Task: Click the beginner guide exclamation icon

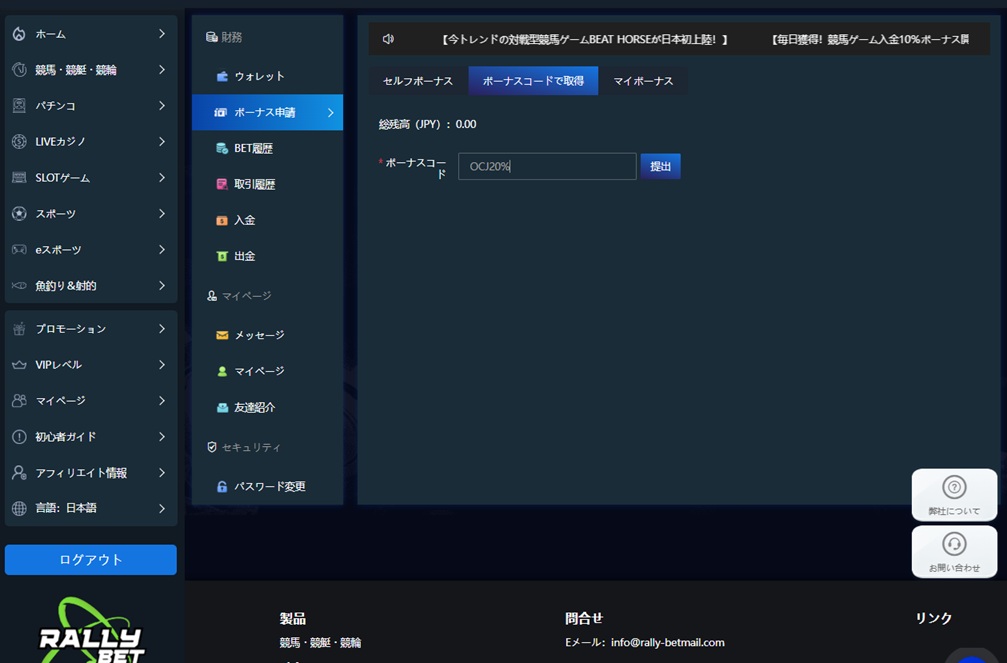Action: tap(19, 437)
